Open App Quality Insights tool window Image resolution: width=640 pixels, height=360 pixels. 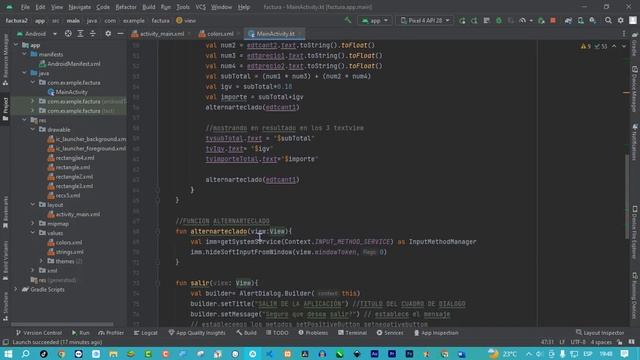click(197, 333)
